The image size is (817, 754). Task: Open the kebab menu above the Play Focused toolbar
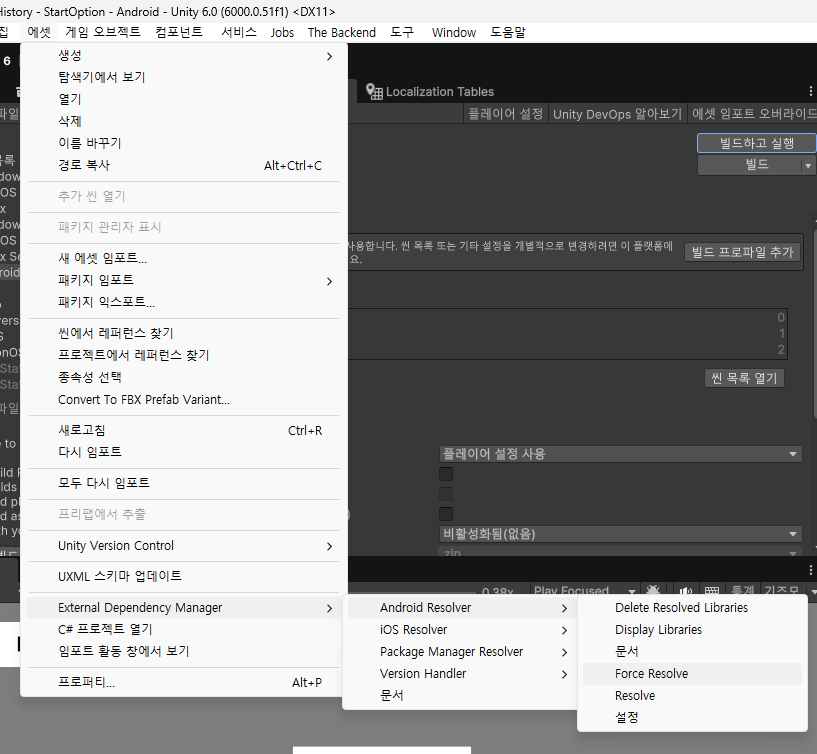click(810, 569)
